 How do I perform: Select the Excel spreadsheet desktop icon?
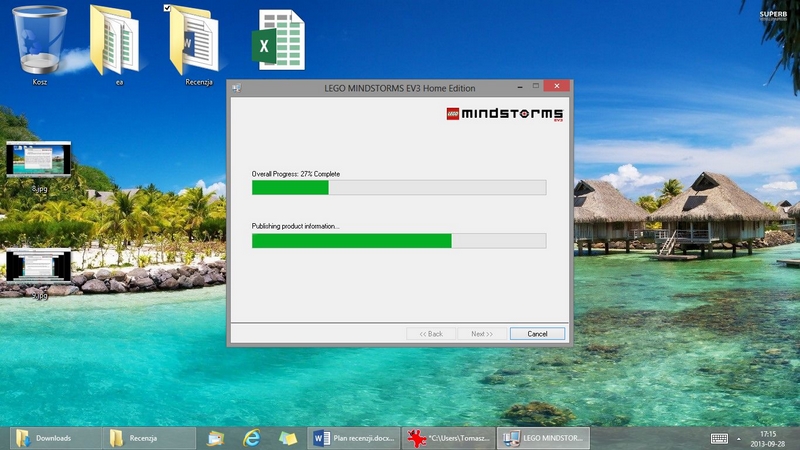tap(279, 40)
